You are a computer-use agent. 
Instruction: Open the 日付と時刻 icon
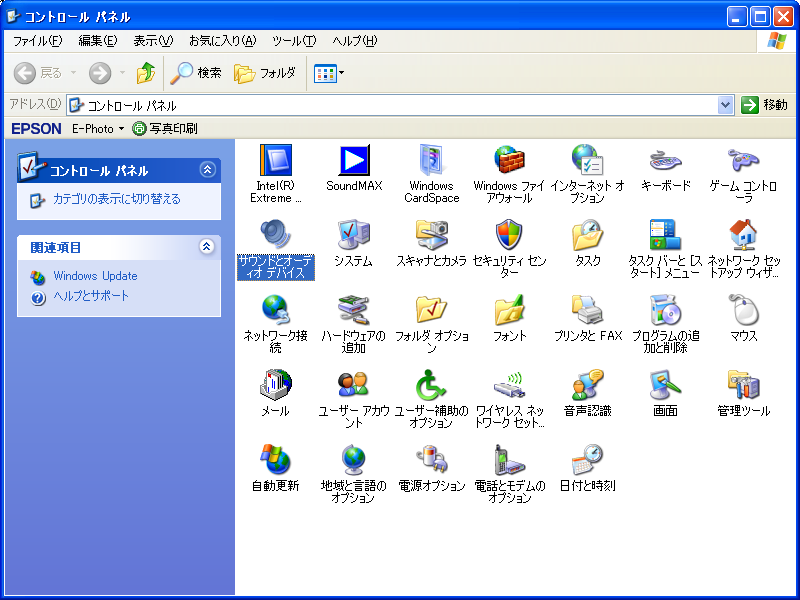pos(588,461)
